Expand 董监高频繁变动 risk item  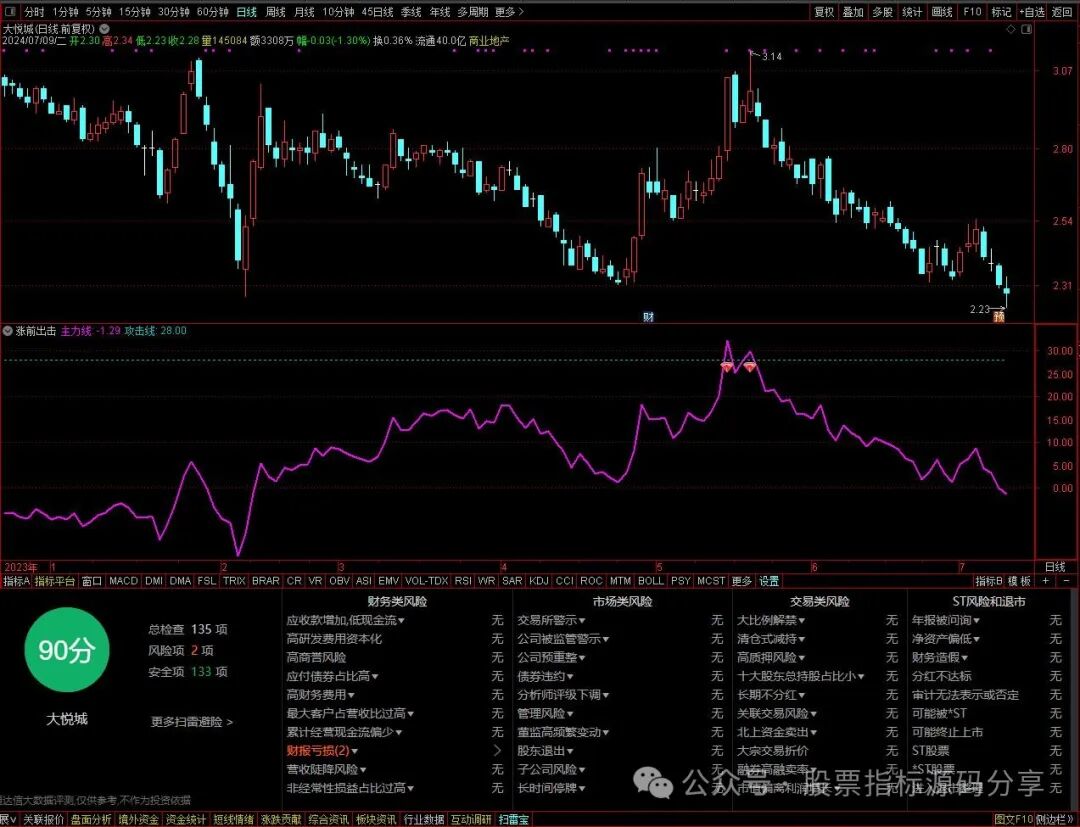pos(563,732)
